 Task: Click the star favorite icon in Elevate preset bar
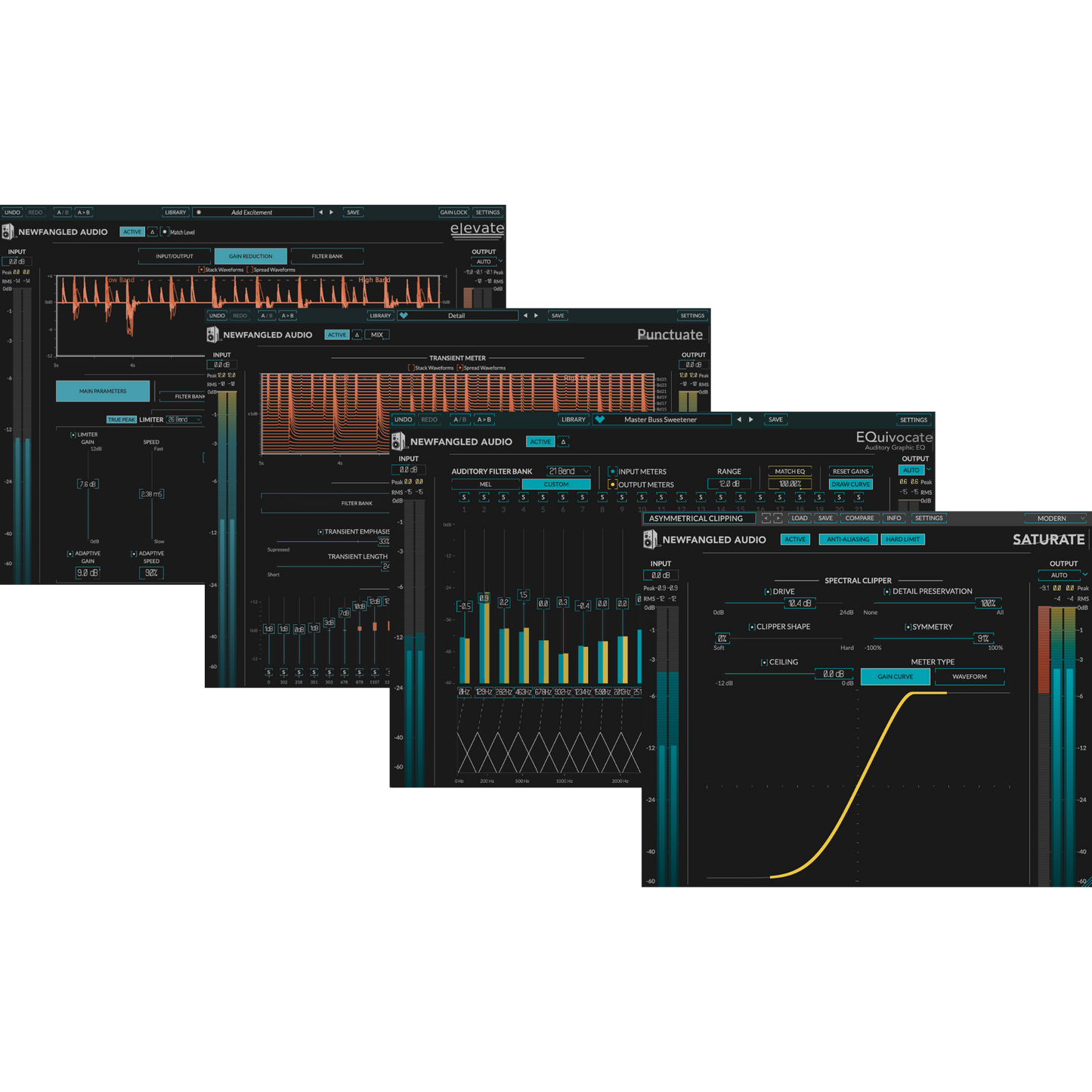pyautogui.click(x=200, y=212)
